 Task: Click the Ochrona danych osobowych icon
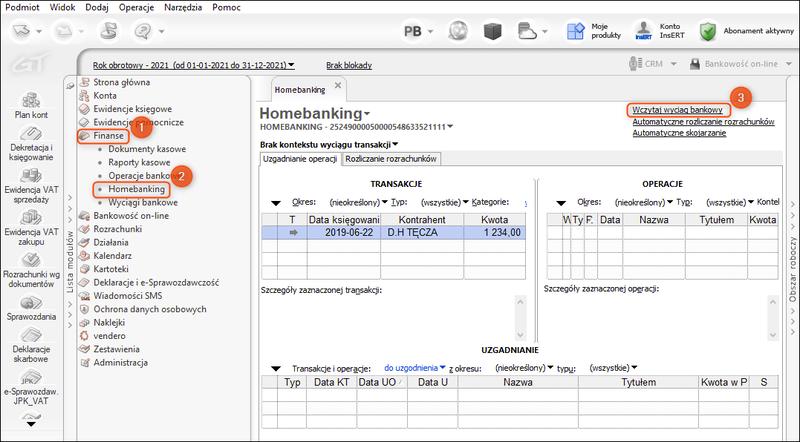point(84,309)
